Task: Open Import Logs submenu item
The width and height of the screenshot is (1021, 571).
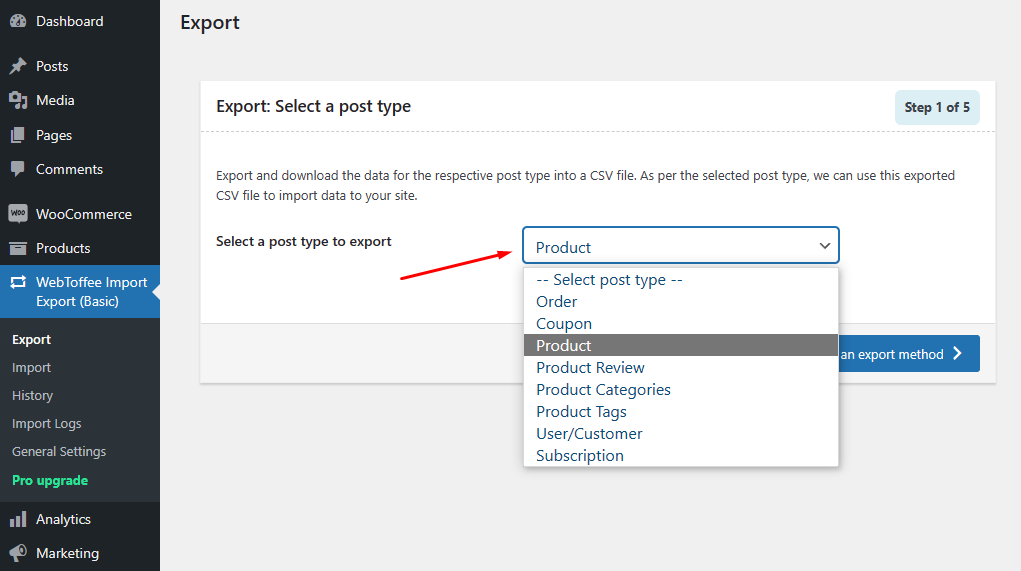Action: click(x=46, y=423)
